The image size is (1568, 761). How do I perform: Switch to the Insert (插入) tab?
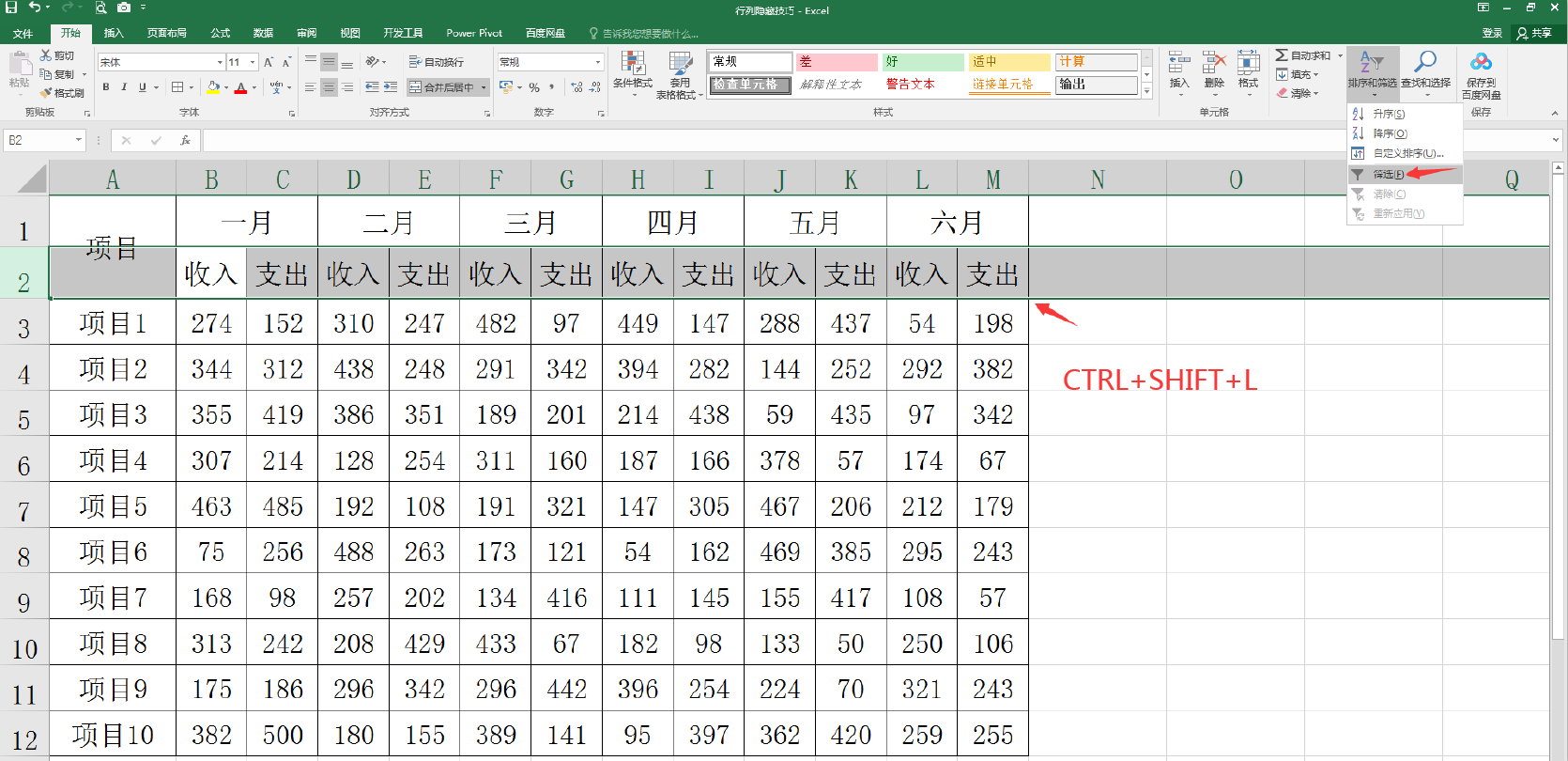click(114, 33)
